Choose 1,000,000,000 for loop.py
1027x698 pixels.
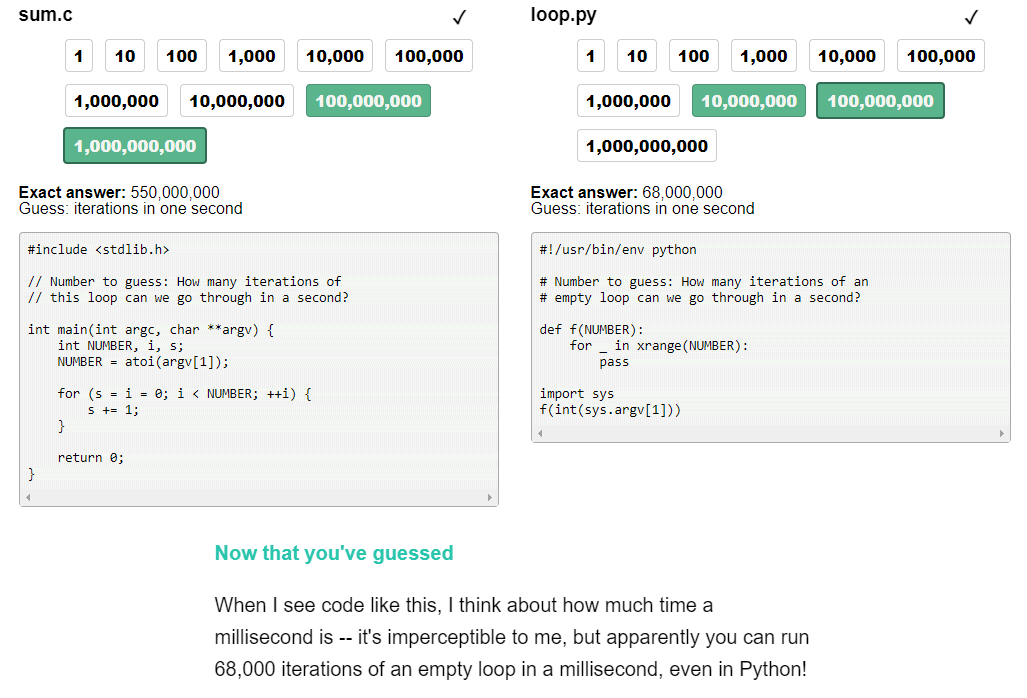[x=646, y=145]
